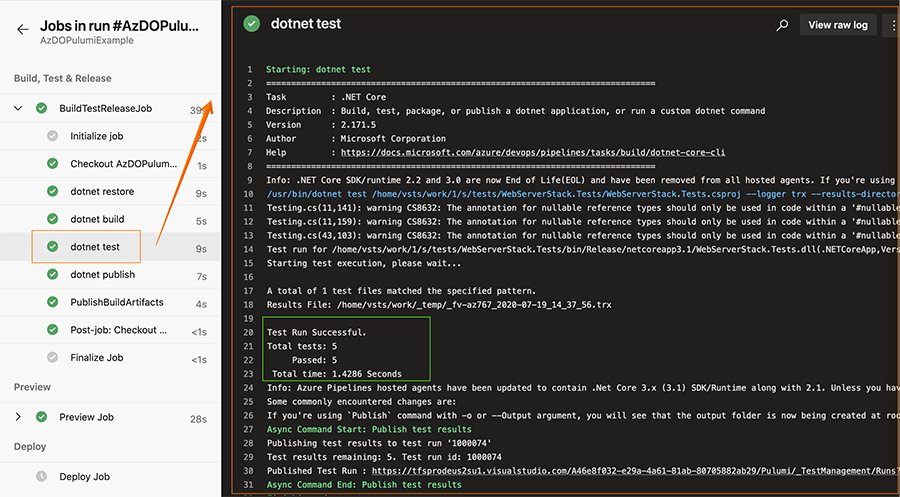Select the Finalize Job step
900x497 pixels.
coord(96,358)
